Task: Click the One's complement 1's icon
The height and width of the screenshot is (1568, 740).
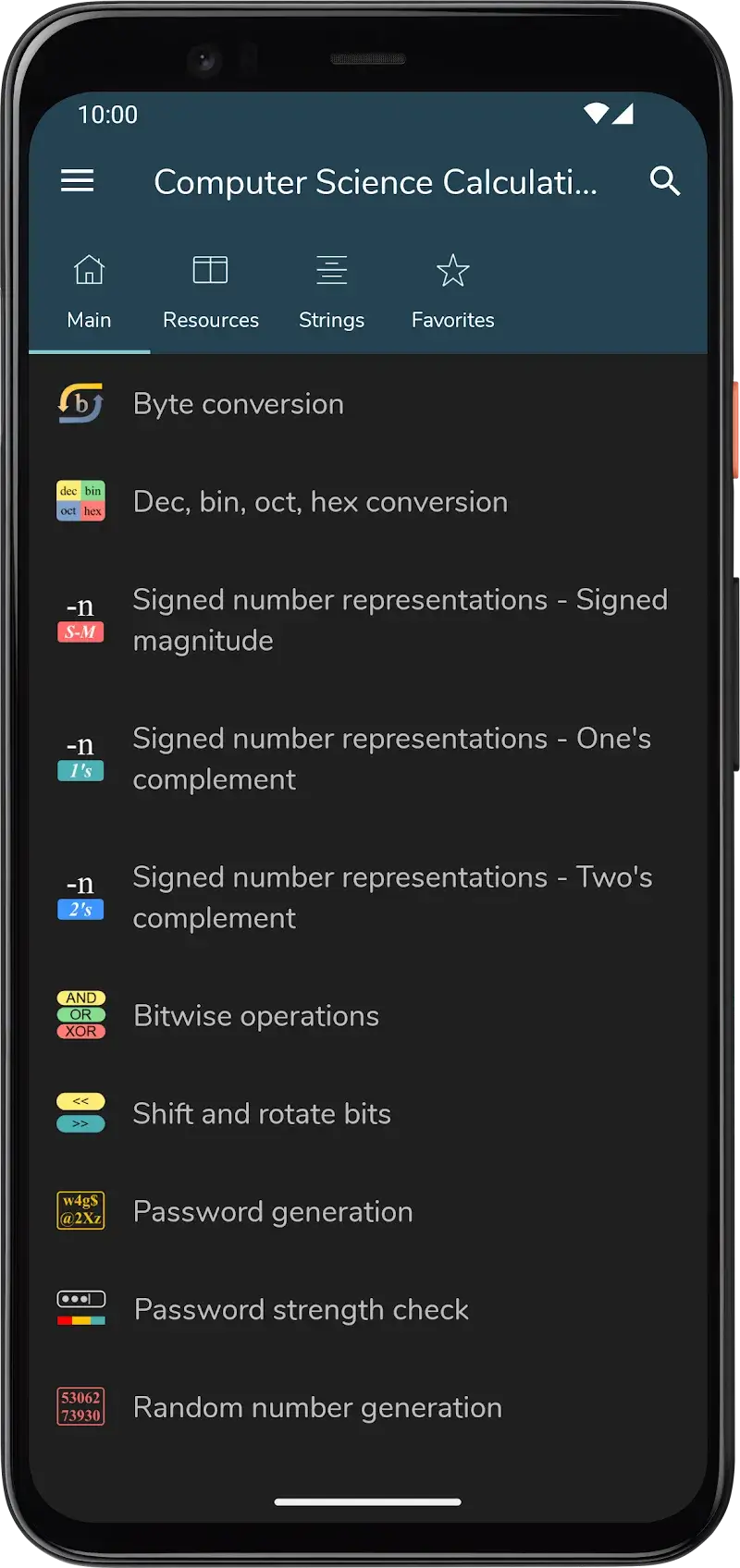Action: 80,758
